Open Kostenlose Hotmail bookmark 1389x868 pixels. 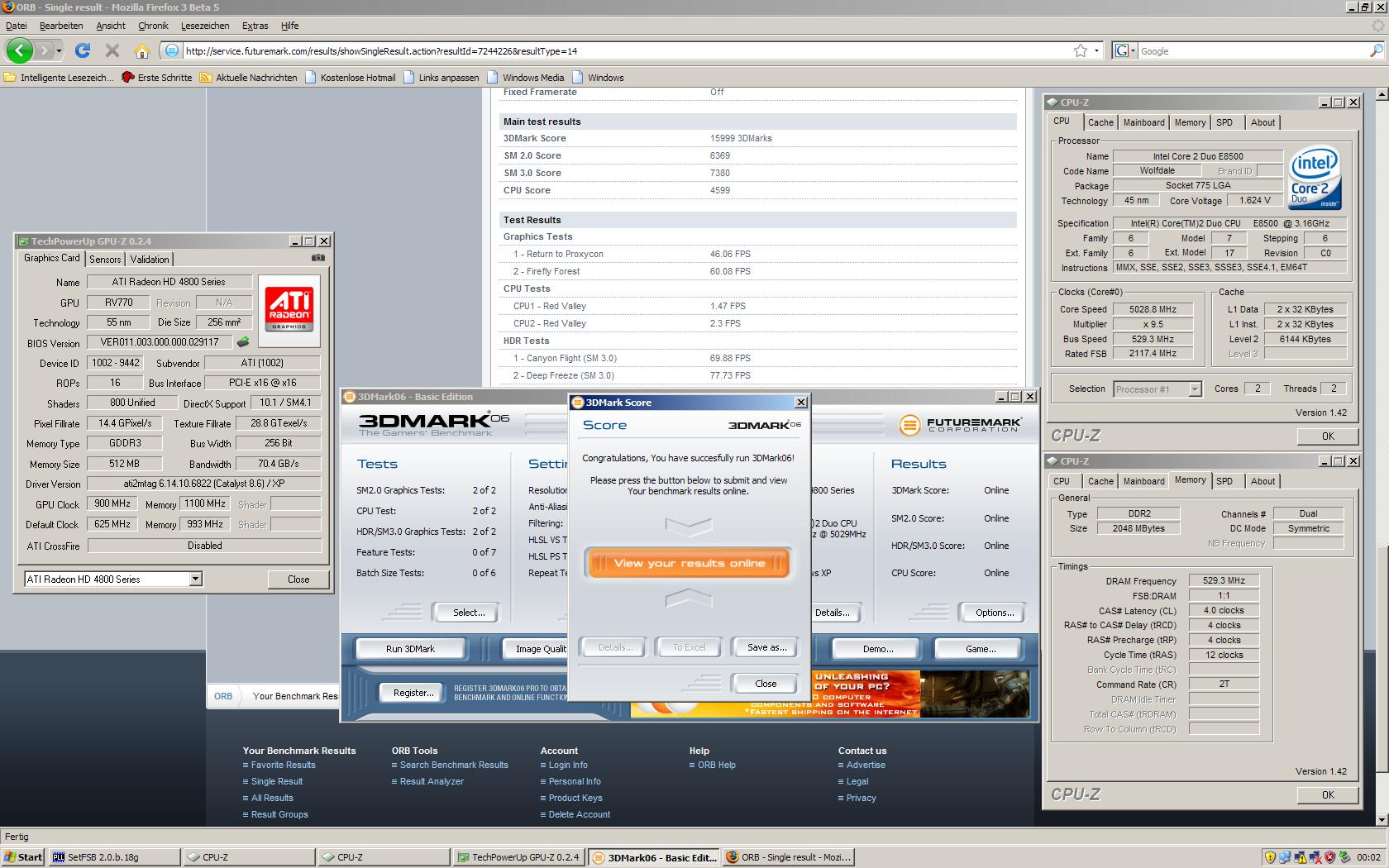point(350,78)
